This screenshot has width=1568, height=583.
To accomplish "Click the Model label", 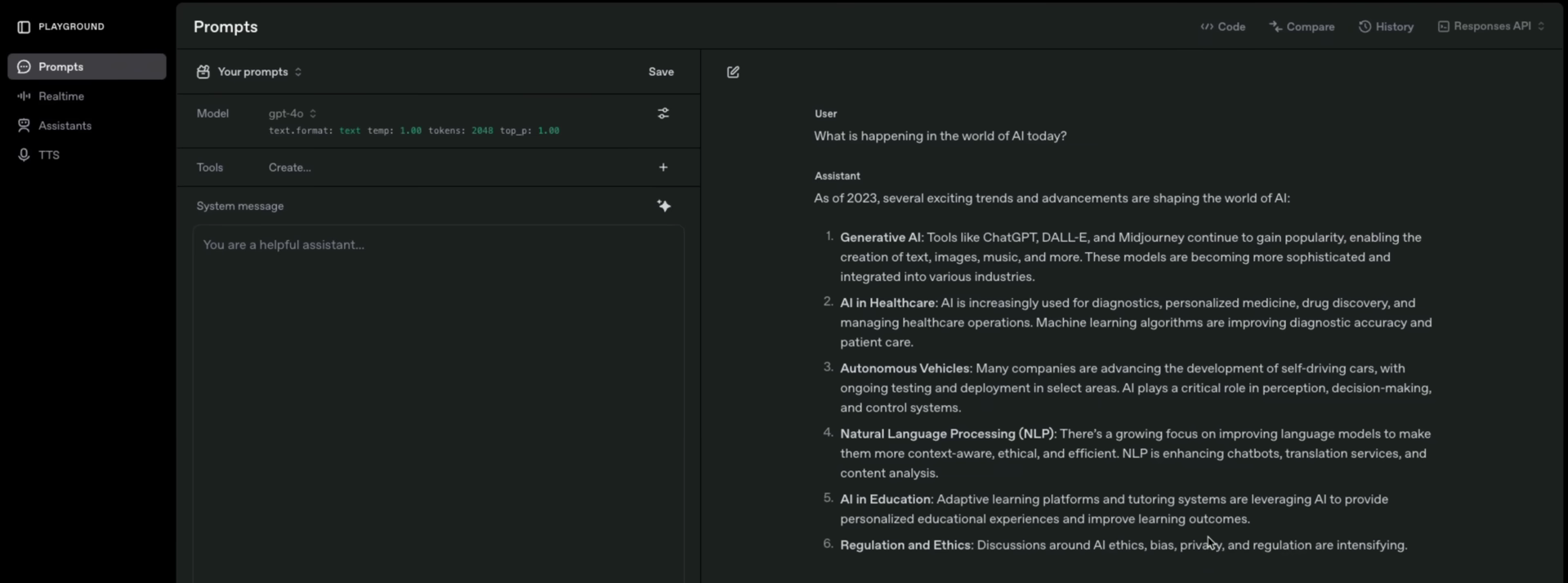I will pos(212,113).
